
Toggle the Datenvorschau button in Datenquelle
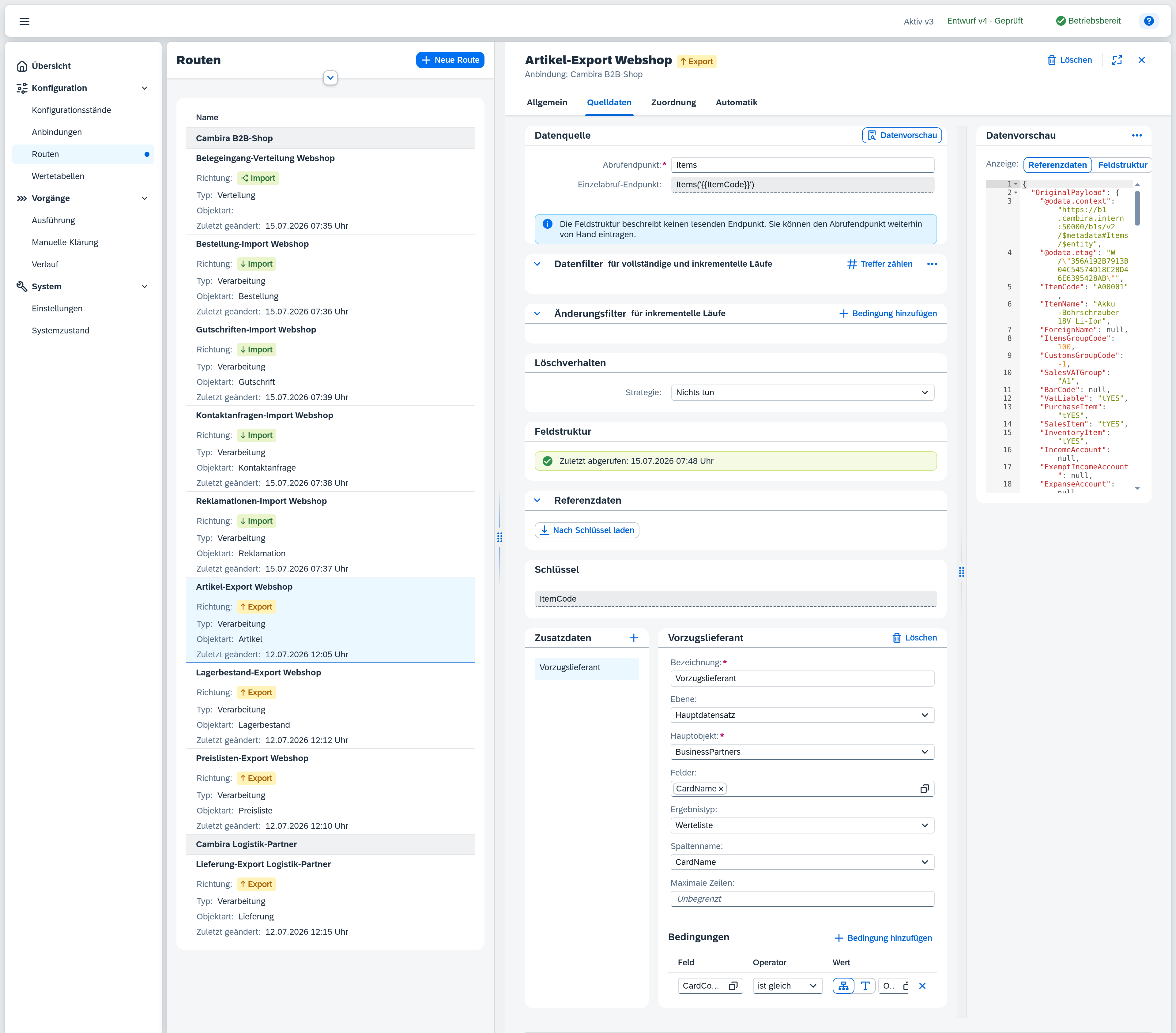coord(902,135)
